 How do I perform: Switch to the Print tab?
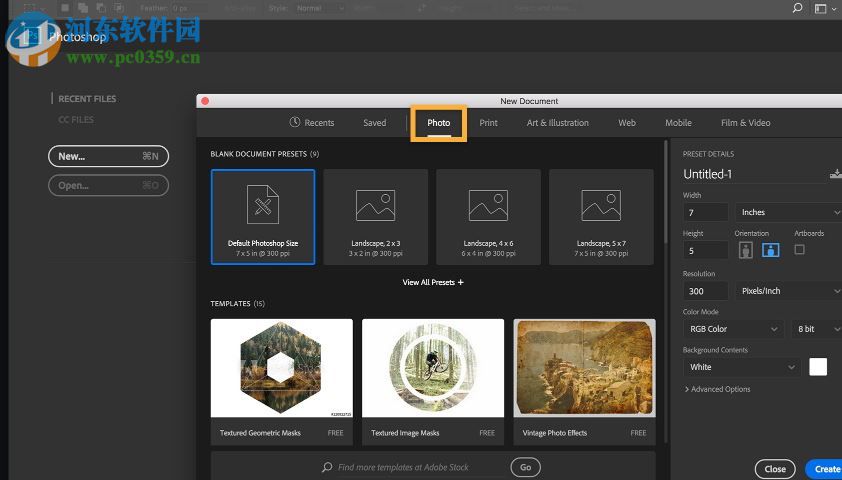(488, 123)
